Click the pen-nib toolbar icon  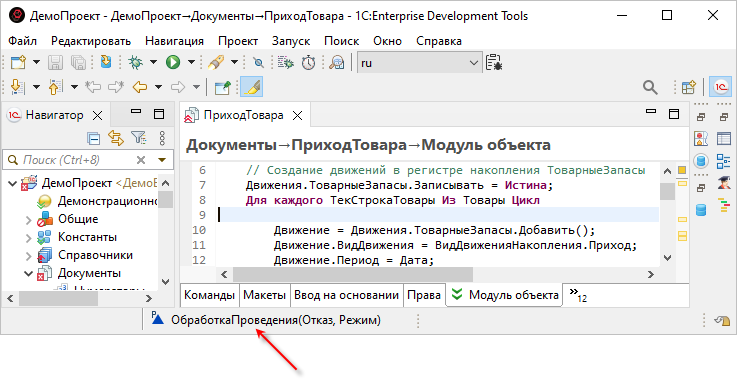[216, 62]
